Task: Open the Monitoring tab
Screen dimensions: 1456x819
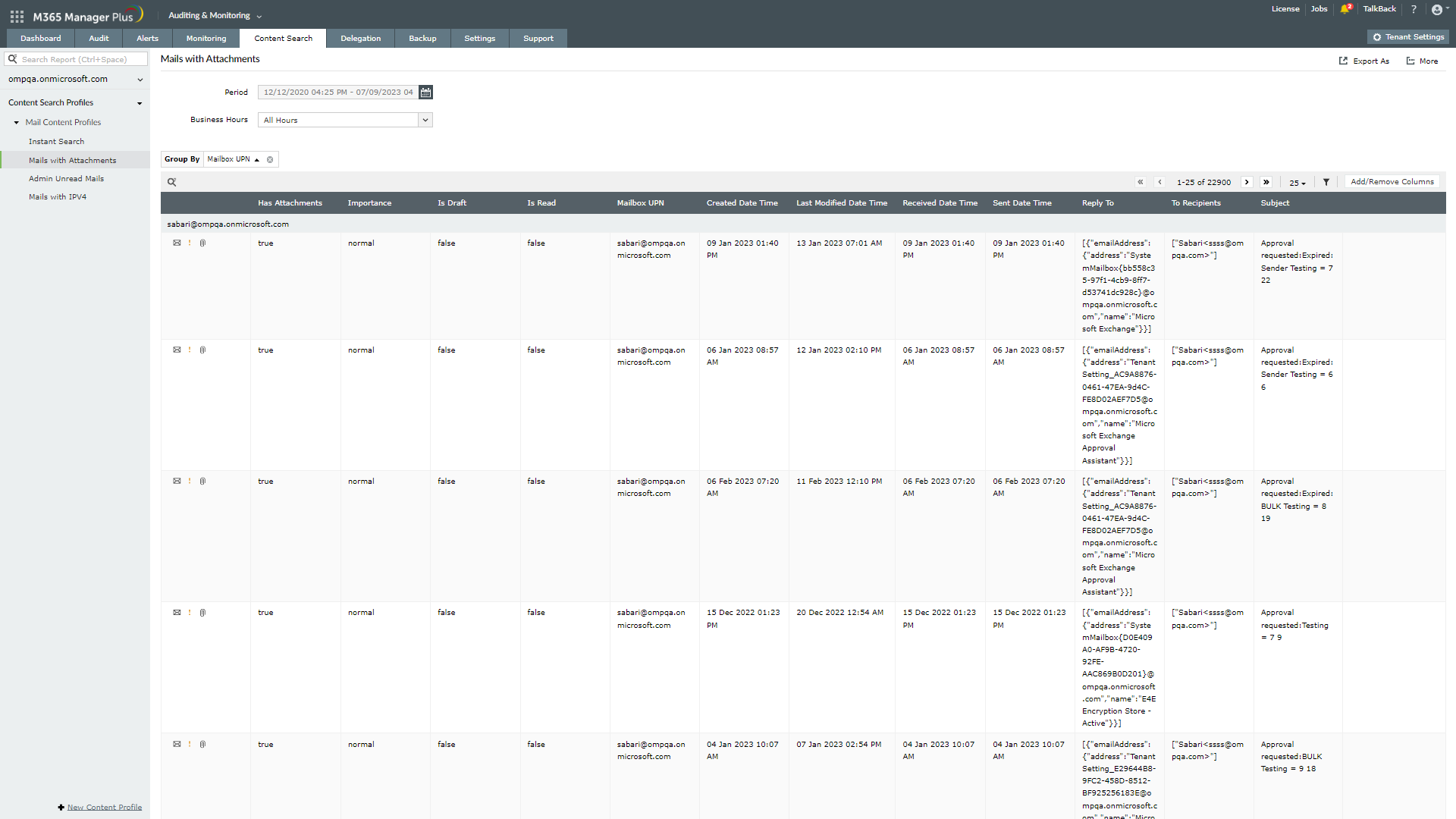Action: coord(206,39)
